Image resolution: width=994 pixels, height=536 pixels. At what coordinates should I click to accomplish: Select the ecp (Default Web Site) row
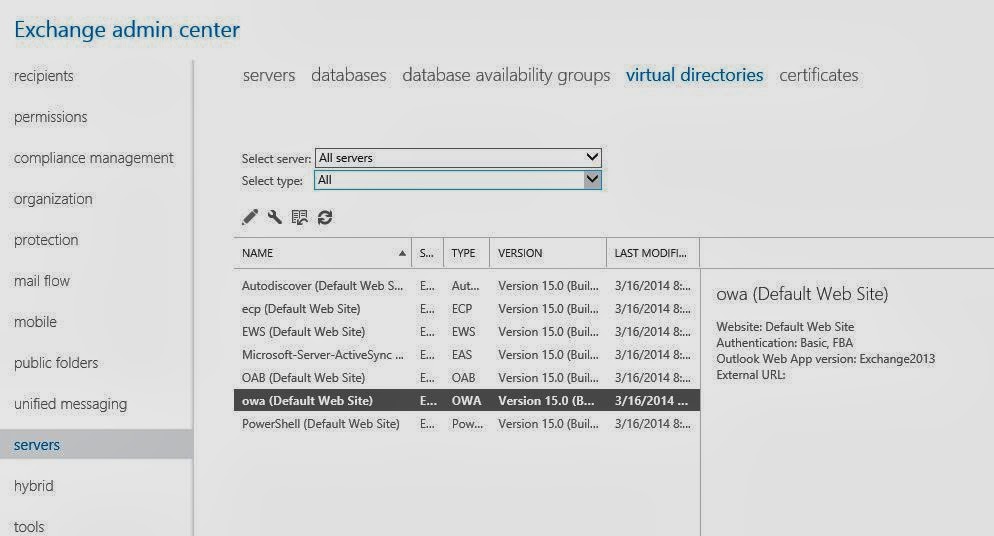click(301, 309)
